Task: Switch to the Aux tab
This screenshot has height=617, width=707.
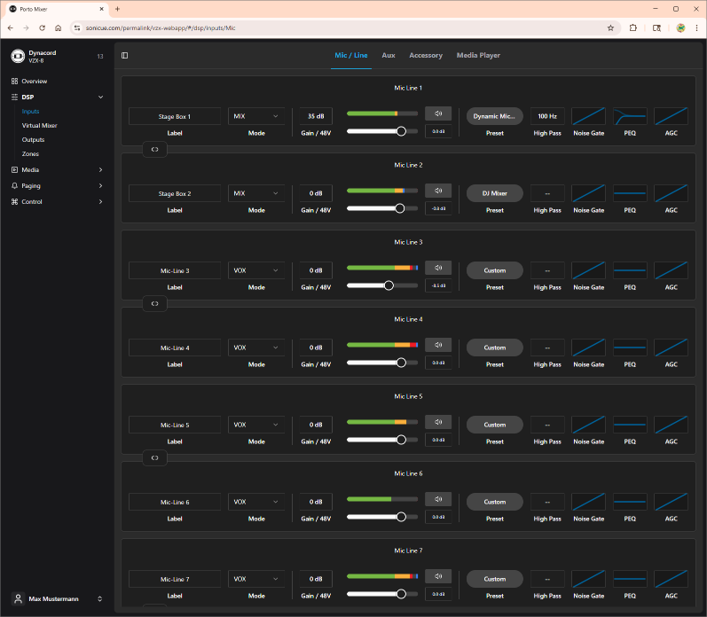Action: coord(388,56)
